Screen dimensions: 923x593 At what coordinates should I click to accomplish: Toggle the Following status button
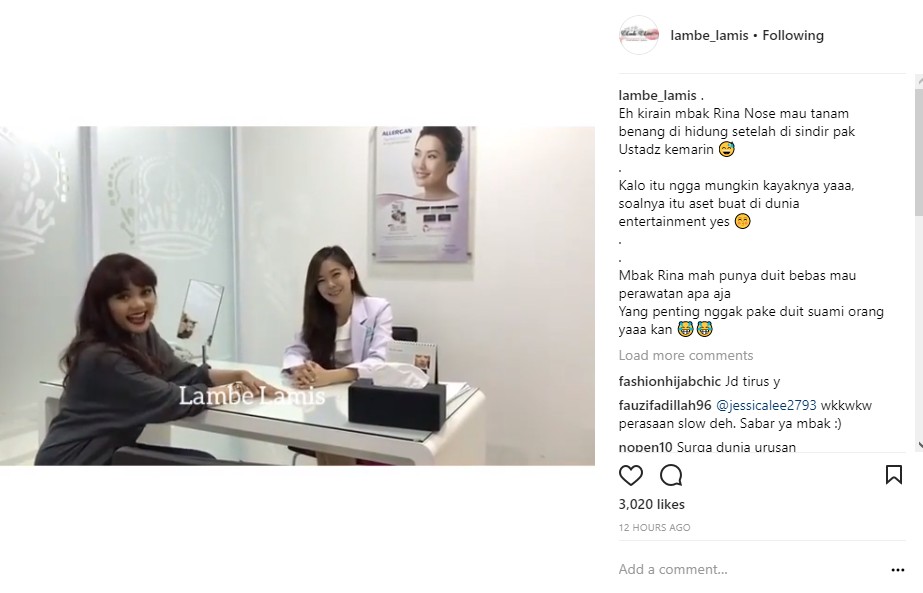[x=793, y=35]
